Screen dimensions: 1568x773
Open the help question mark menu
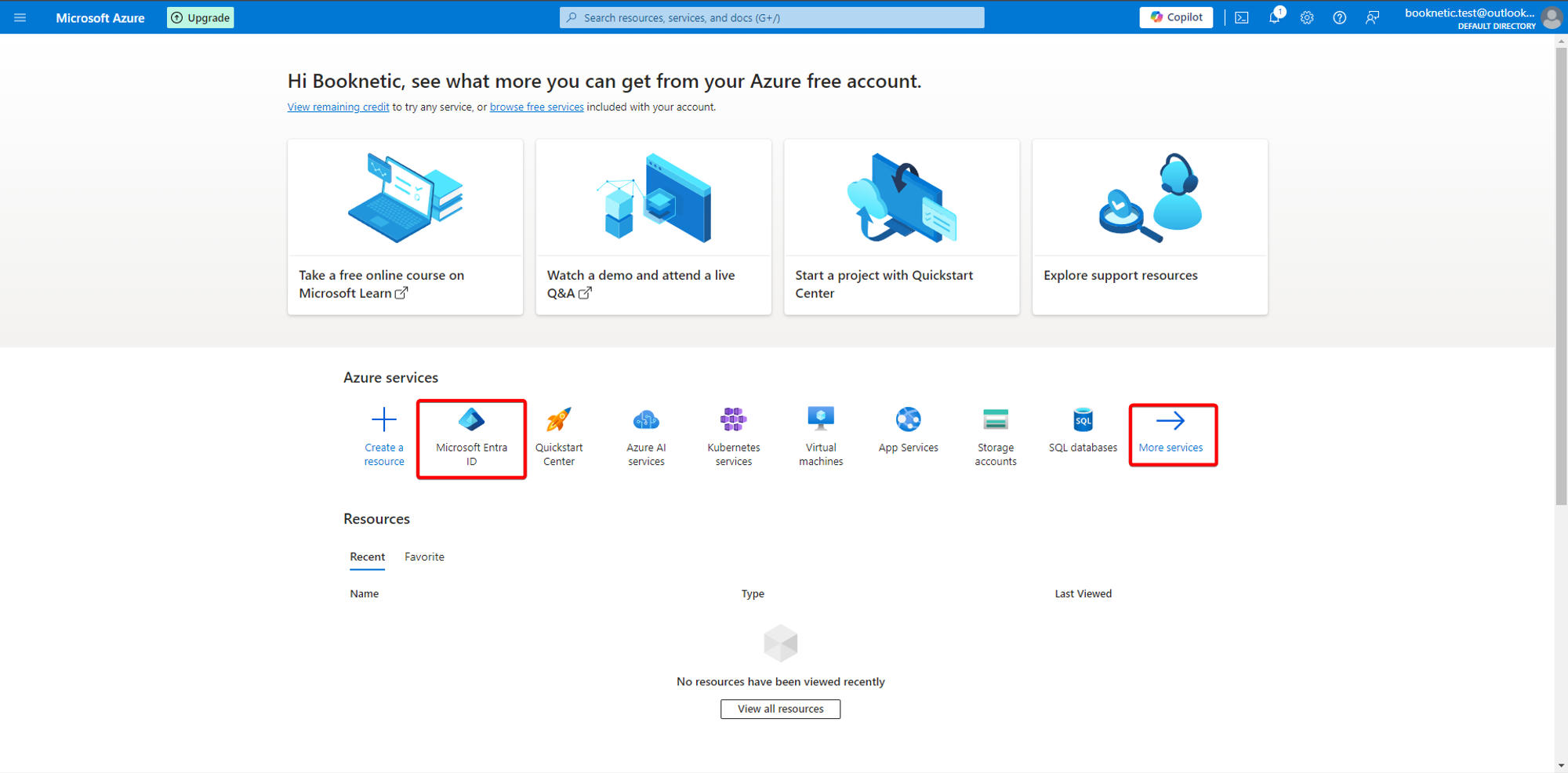(1340, 17)
